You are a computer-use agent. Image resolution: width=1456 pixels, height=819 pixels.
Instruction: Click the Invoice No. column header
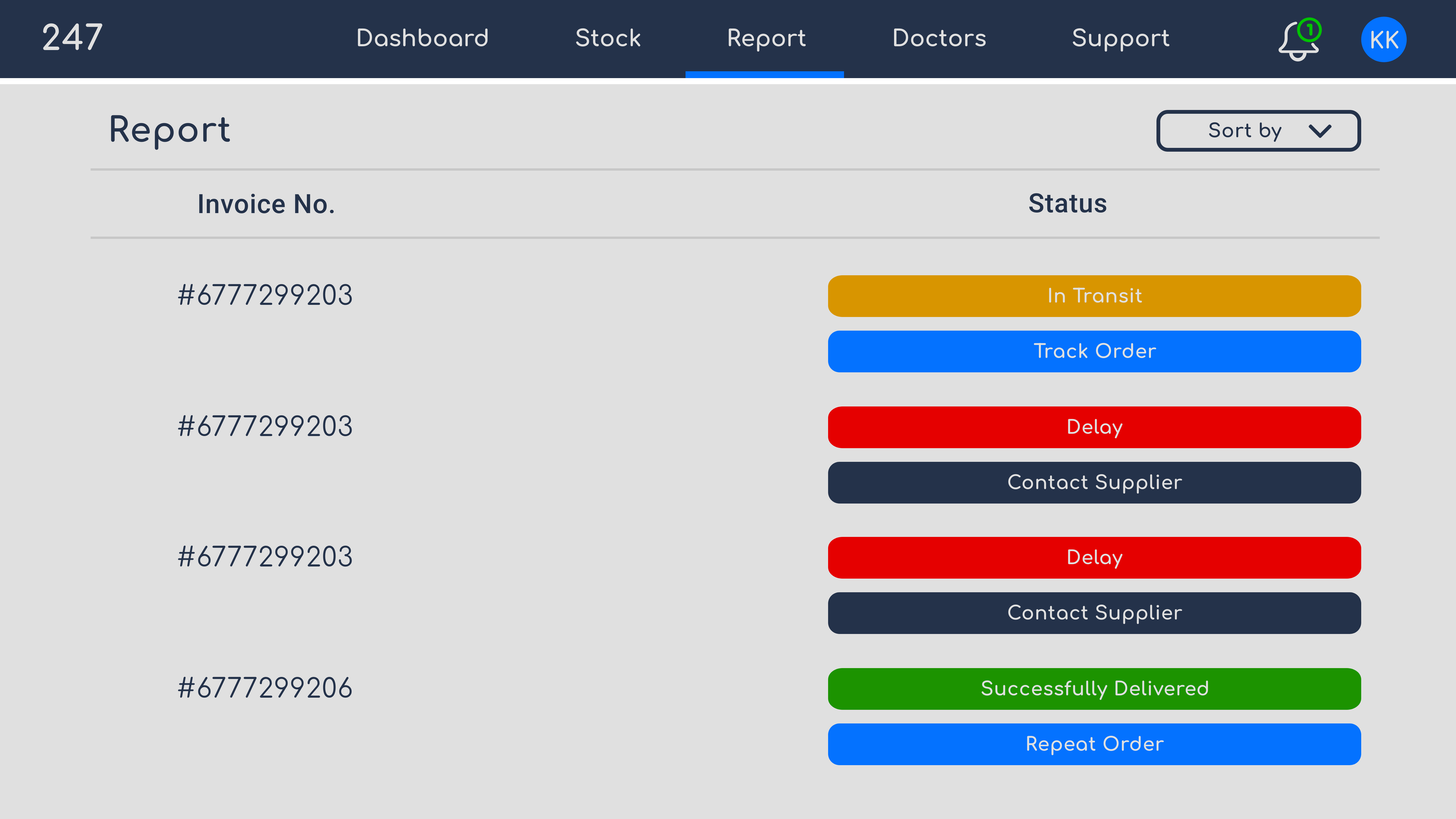pos(266,204)
